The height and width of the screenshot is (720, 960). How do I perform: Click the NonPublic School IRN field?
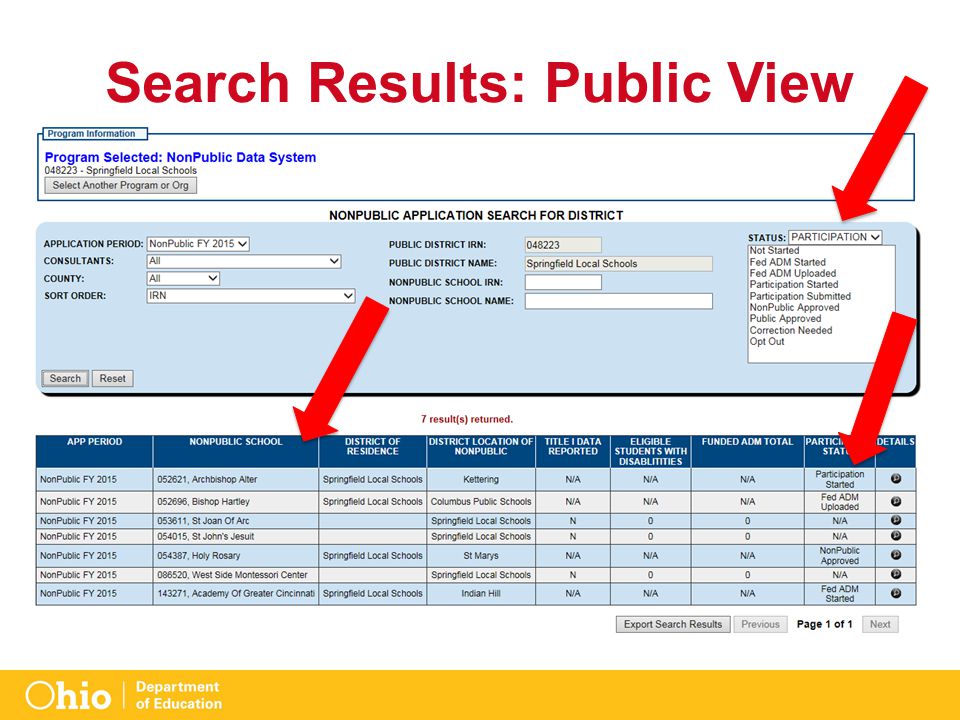click(563, 282)
